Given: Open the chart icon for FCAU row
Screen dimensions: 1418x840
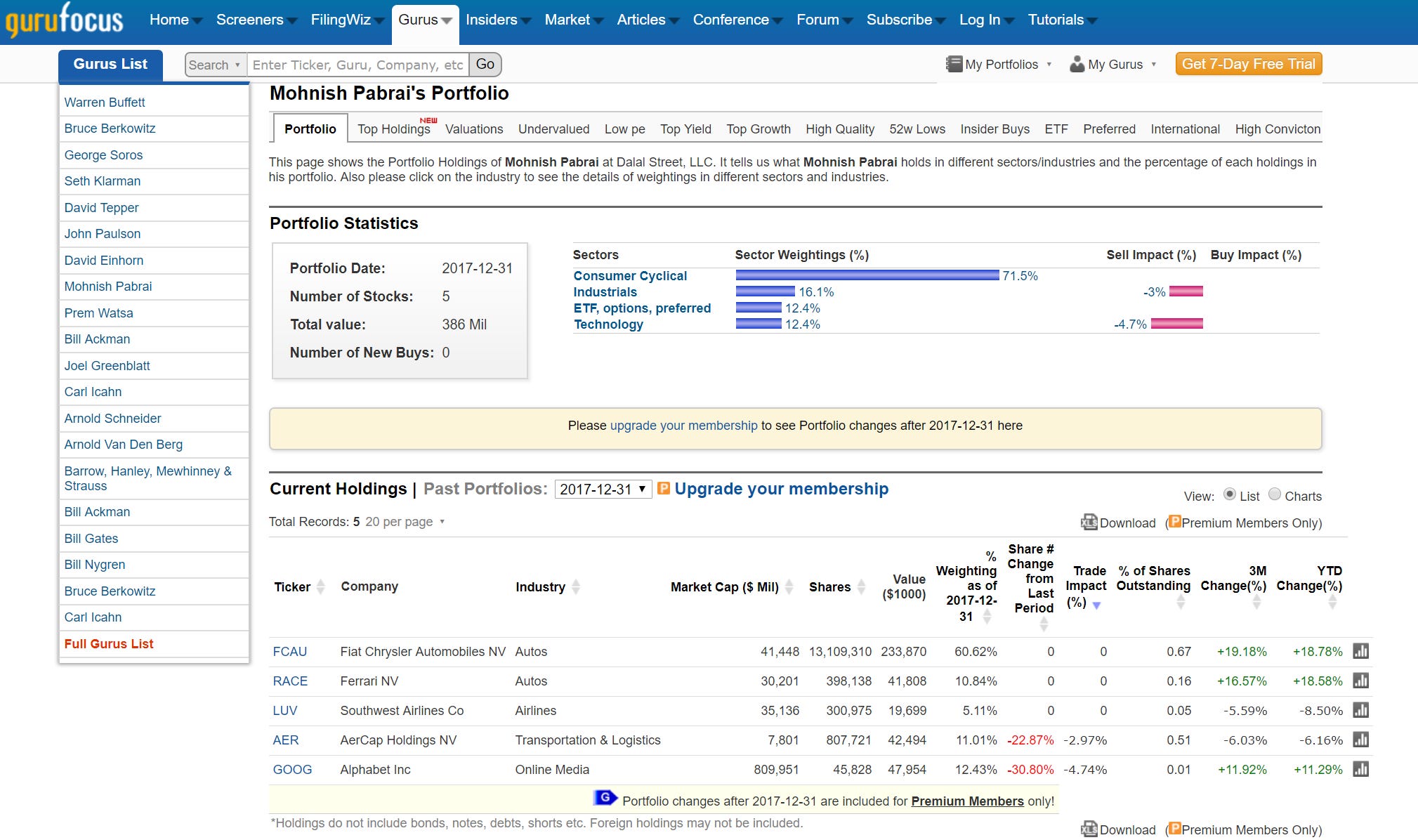Looking at the screenshot, I should point(1360,651).
